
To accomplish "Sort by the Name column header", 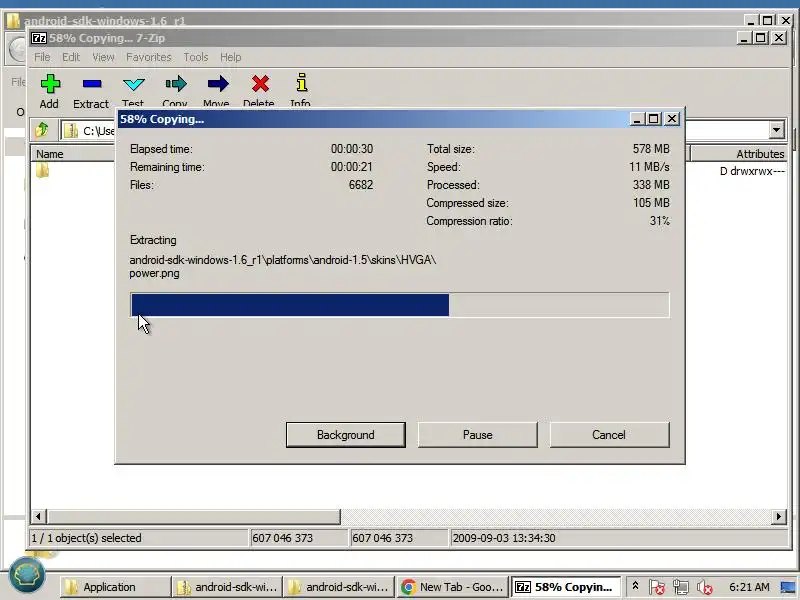I will point(73,154).
